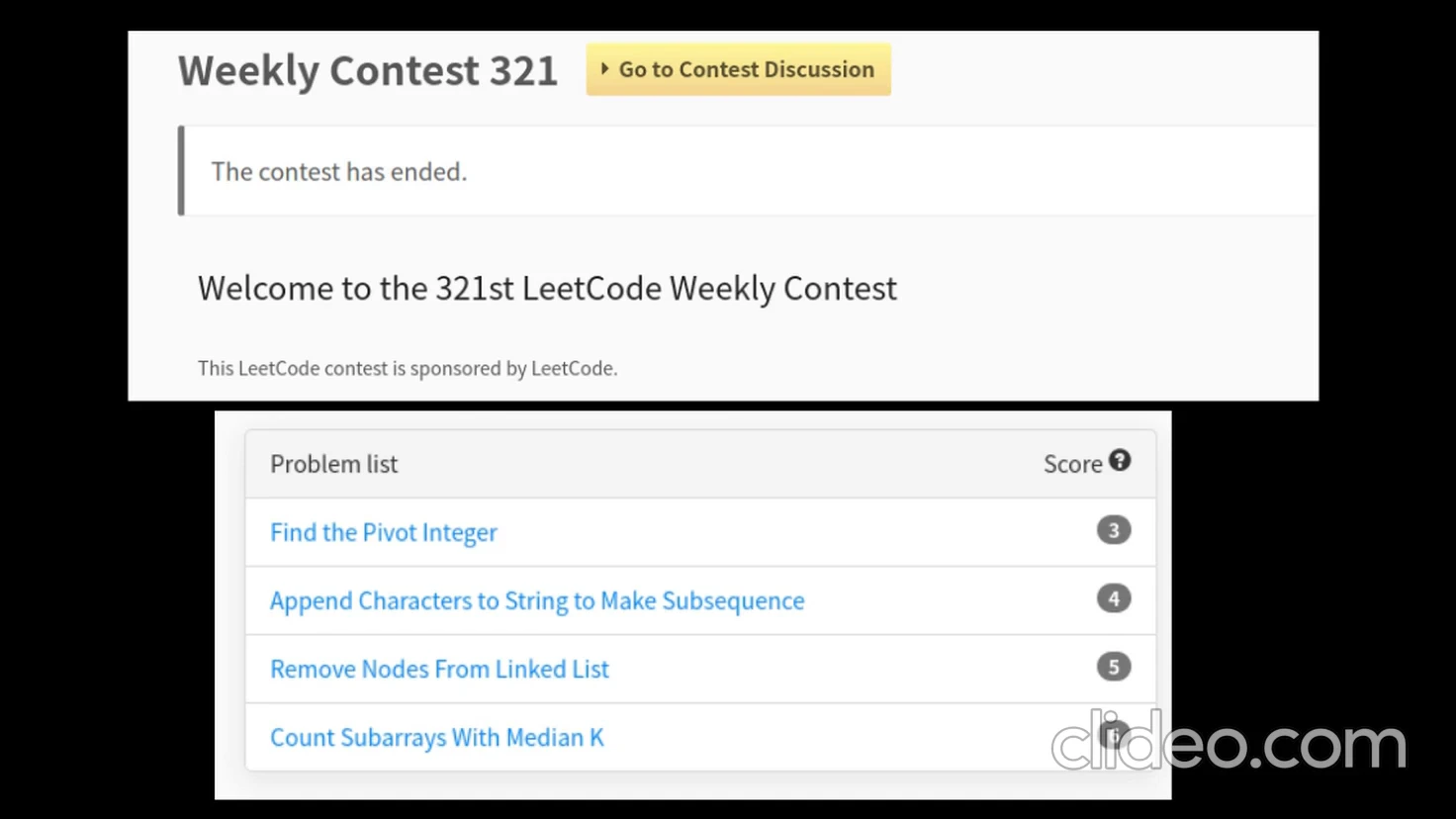Open the Find the Pivot Integer problem
Screen dimensions: 1456x819
[x=384, y=532]
